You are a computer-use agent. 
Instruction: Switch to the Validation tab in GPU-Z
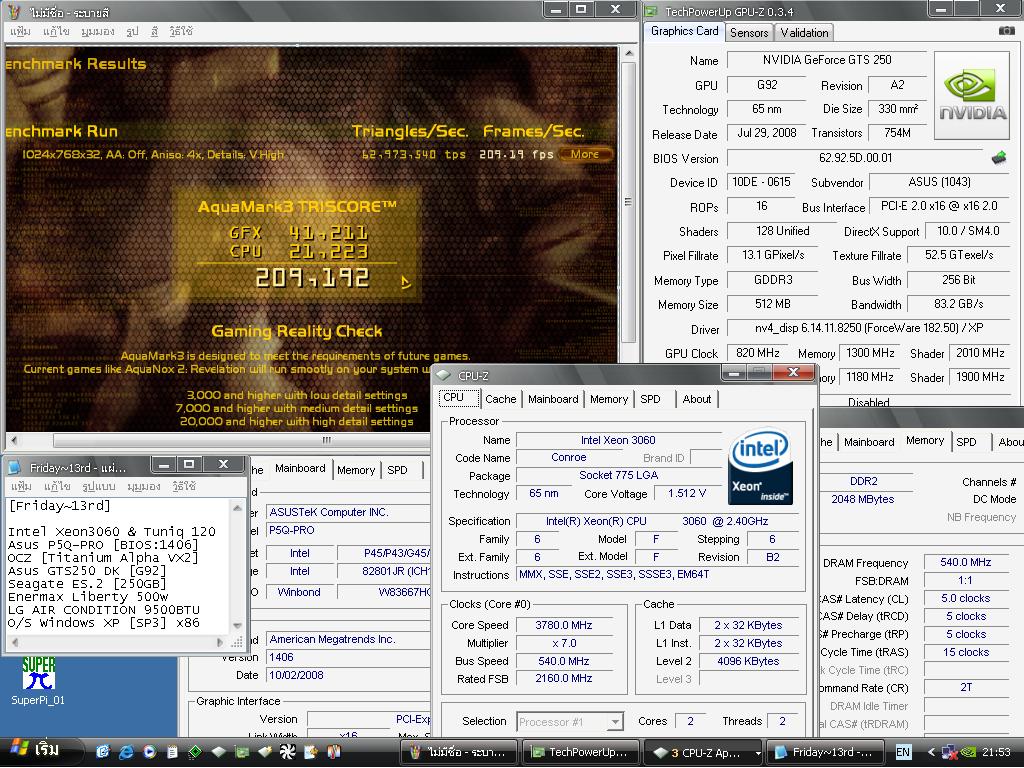point(804,32)
